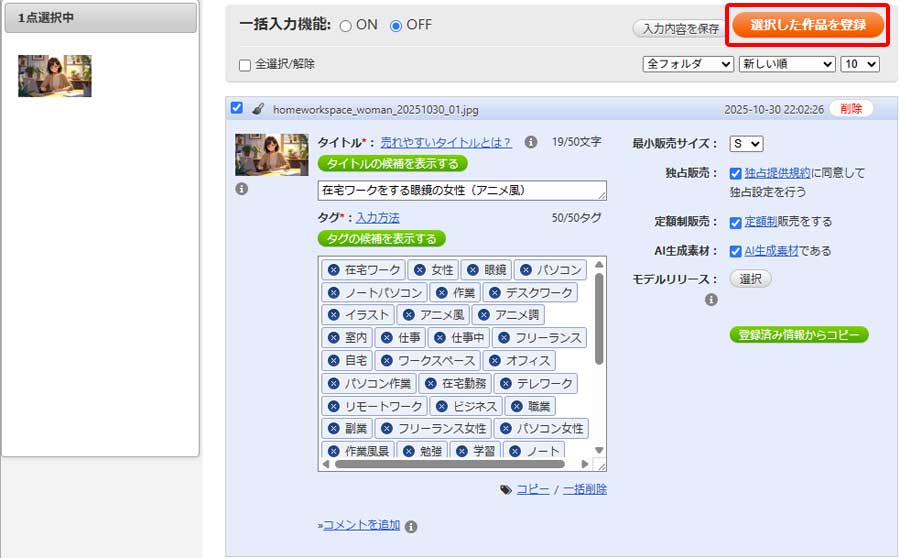
Task: Remove the フリーランス tag x icon
Action: [x=504, y=338]
